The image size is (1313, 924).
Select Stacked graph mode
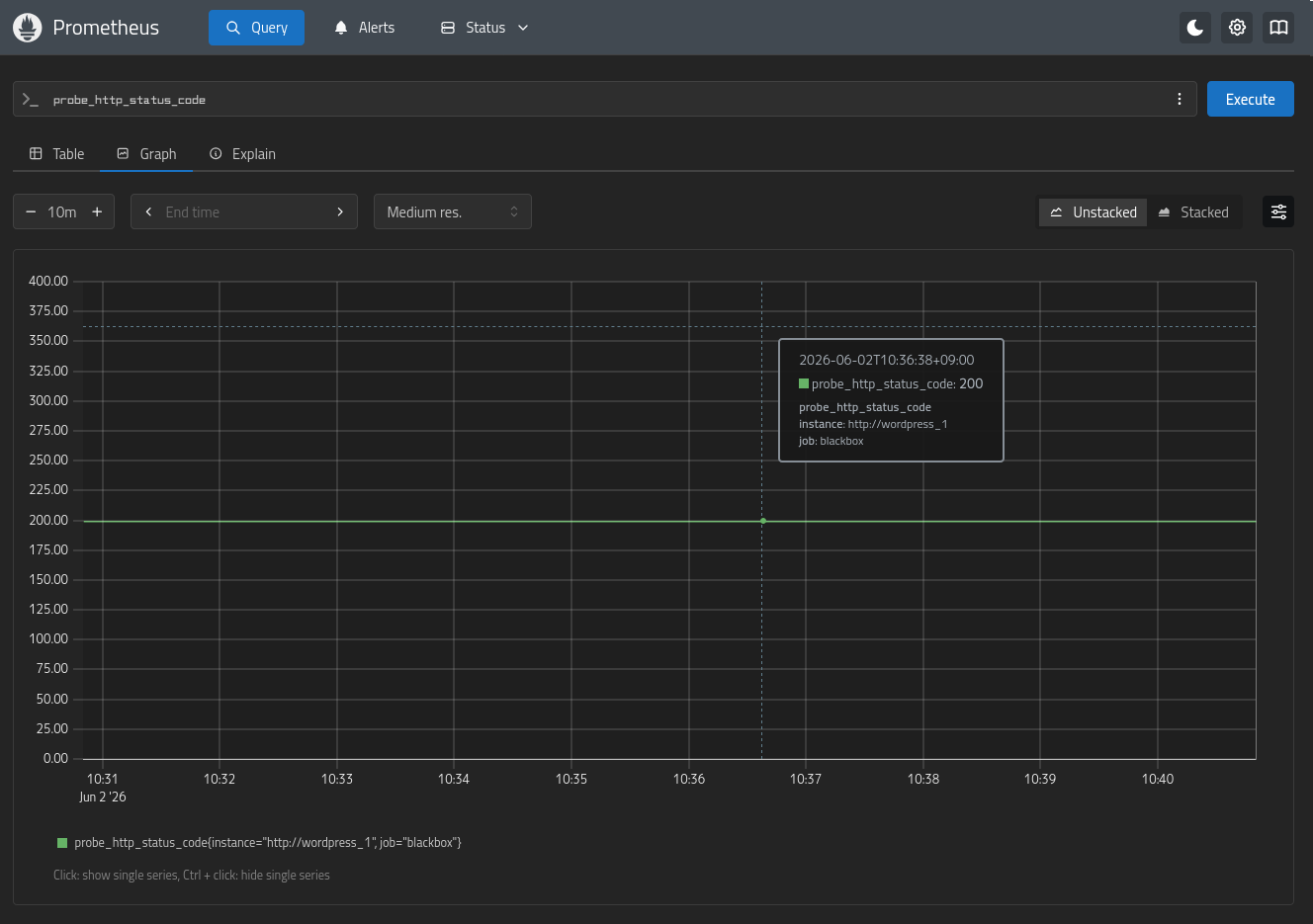point(1193,211)
